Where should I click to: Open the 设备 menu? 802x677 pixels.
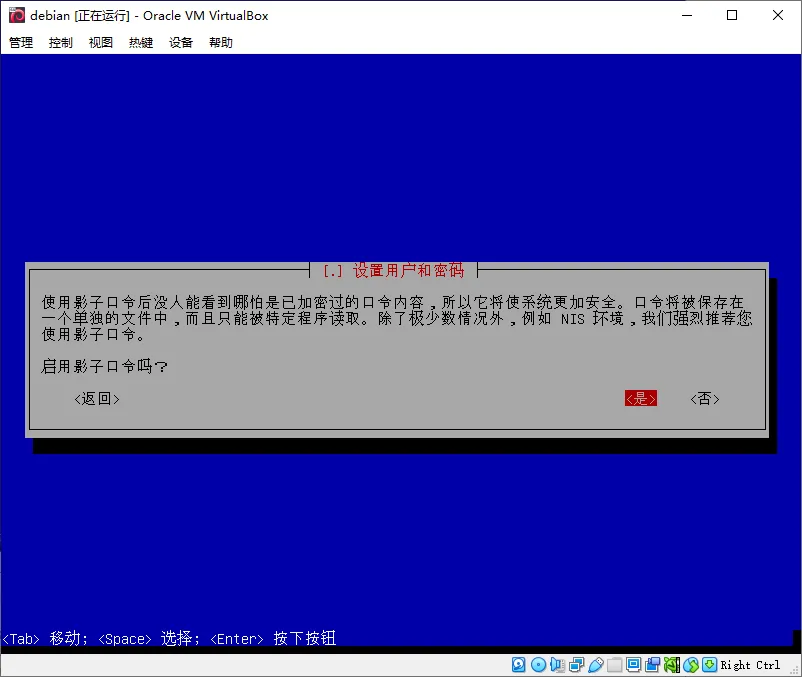coord(181,42)
